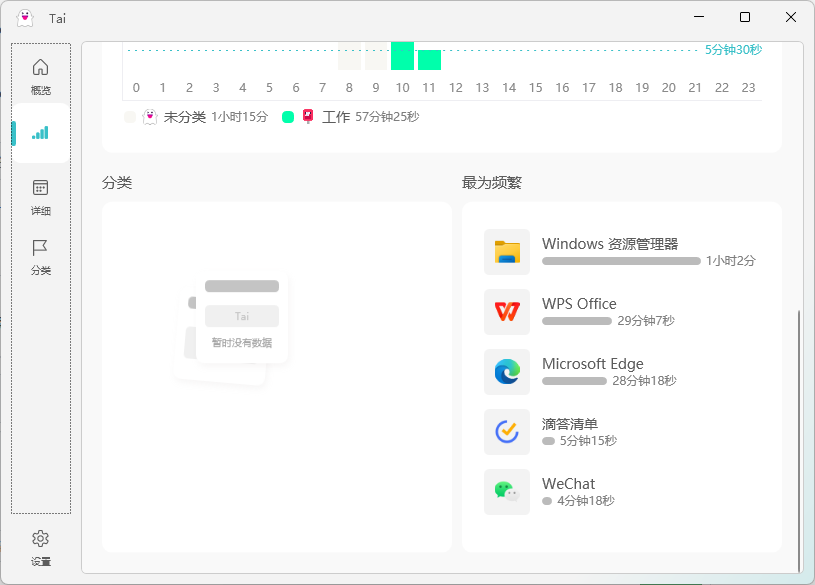This screenshot has height=585, width=815.
Task: Click the WeChat app icon
Action: (507, 492)
